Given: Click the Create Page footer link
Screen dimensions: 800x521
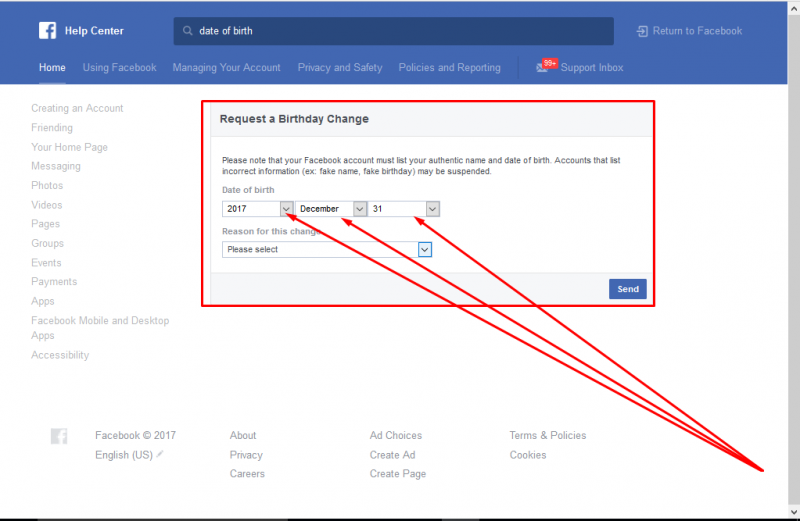Looking at the screenshot, I should tap(398, 474).
